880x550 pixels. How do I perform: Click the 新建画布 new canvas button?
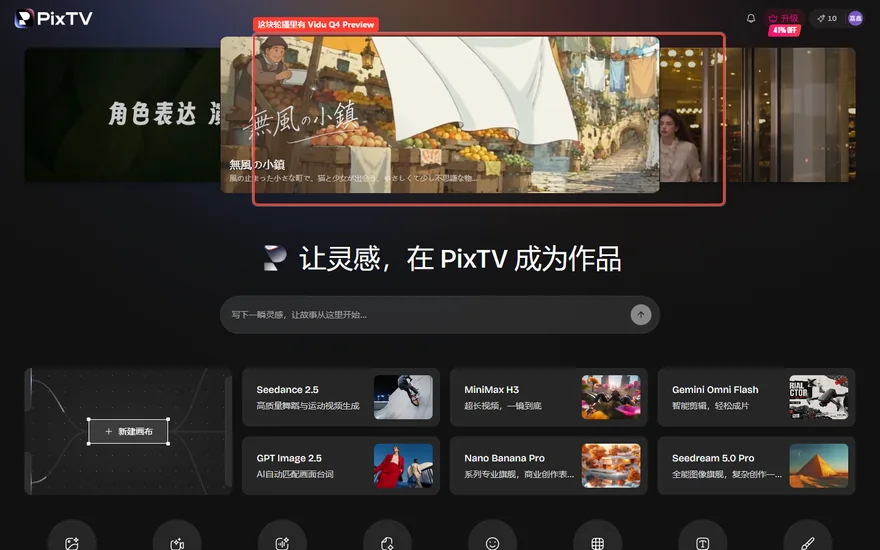click(129, 432)
